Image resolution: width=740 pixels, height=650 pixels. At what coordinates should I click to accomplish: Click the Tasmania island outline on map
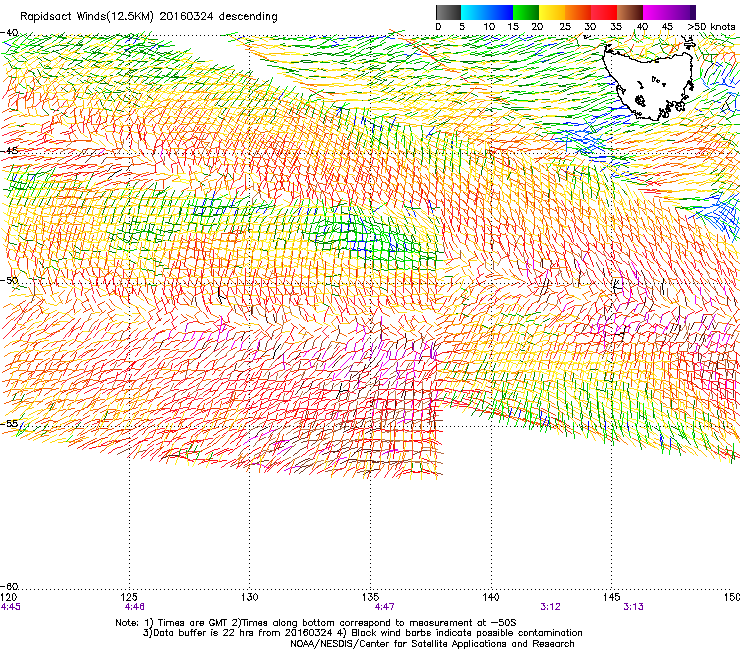[x=649, y=81]
